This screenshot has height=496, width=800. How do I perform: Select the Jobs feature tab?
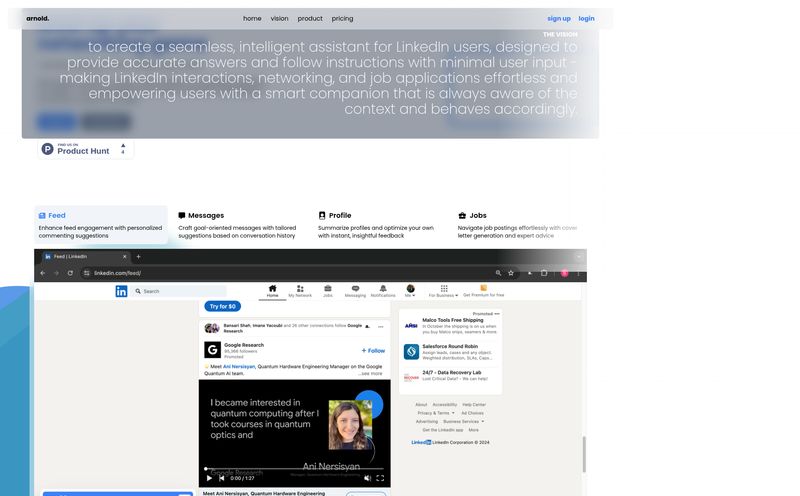(519, 225)
